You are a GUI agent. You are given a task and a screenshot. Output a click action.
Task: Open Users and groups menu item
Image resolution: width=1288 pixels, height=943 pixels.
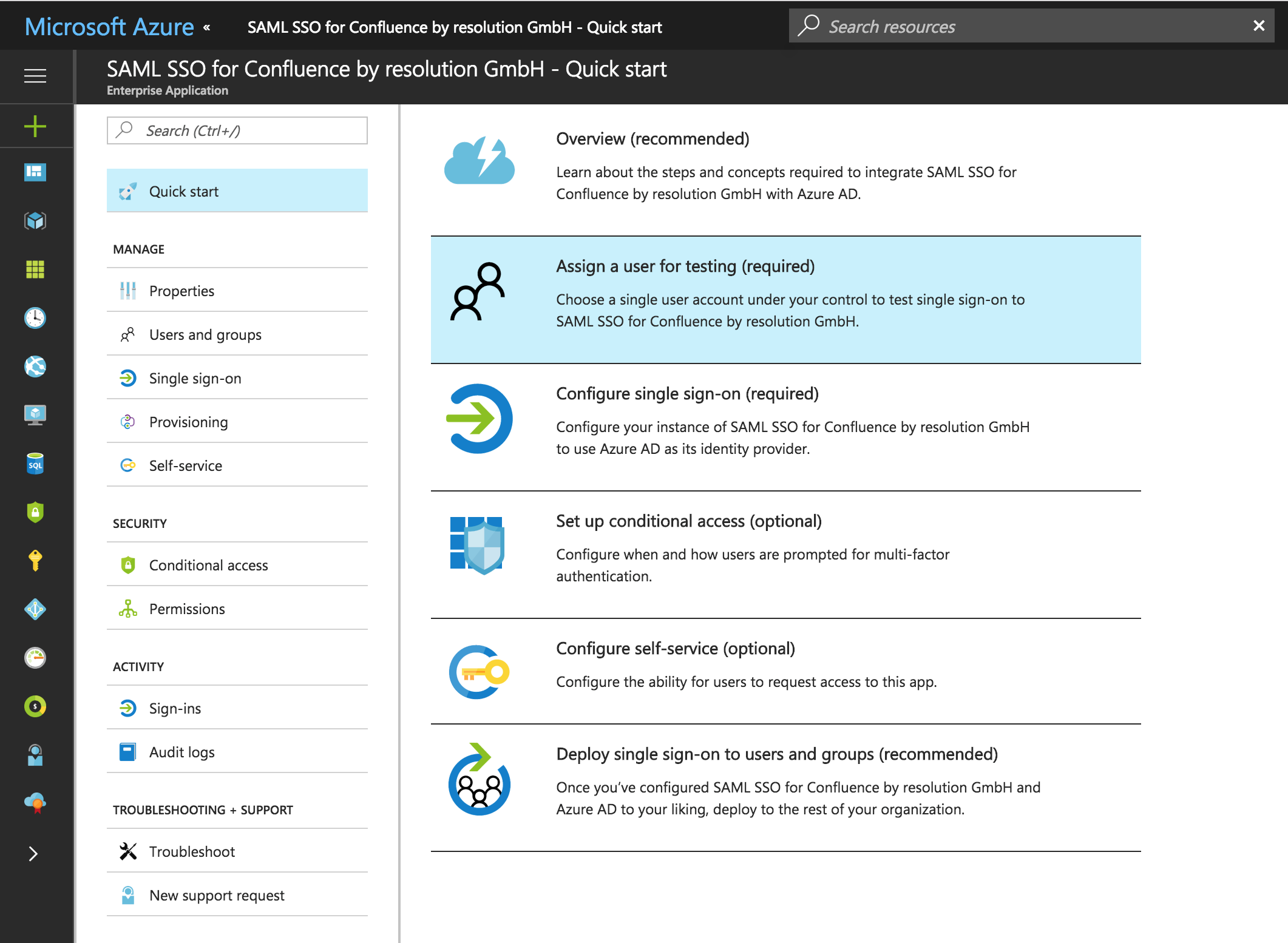[x=237, y=334]
